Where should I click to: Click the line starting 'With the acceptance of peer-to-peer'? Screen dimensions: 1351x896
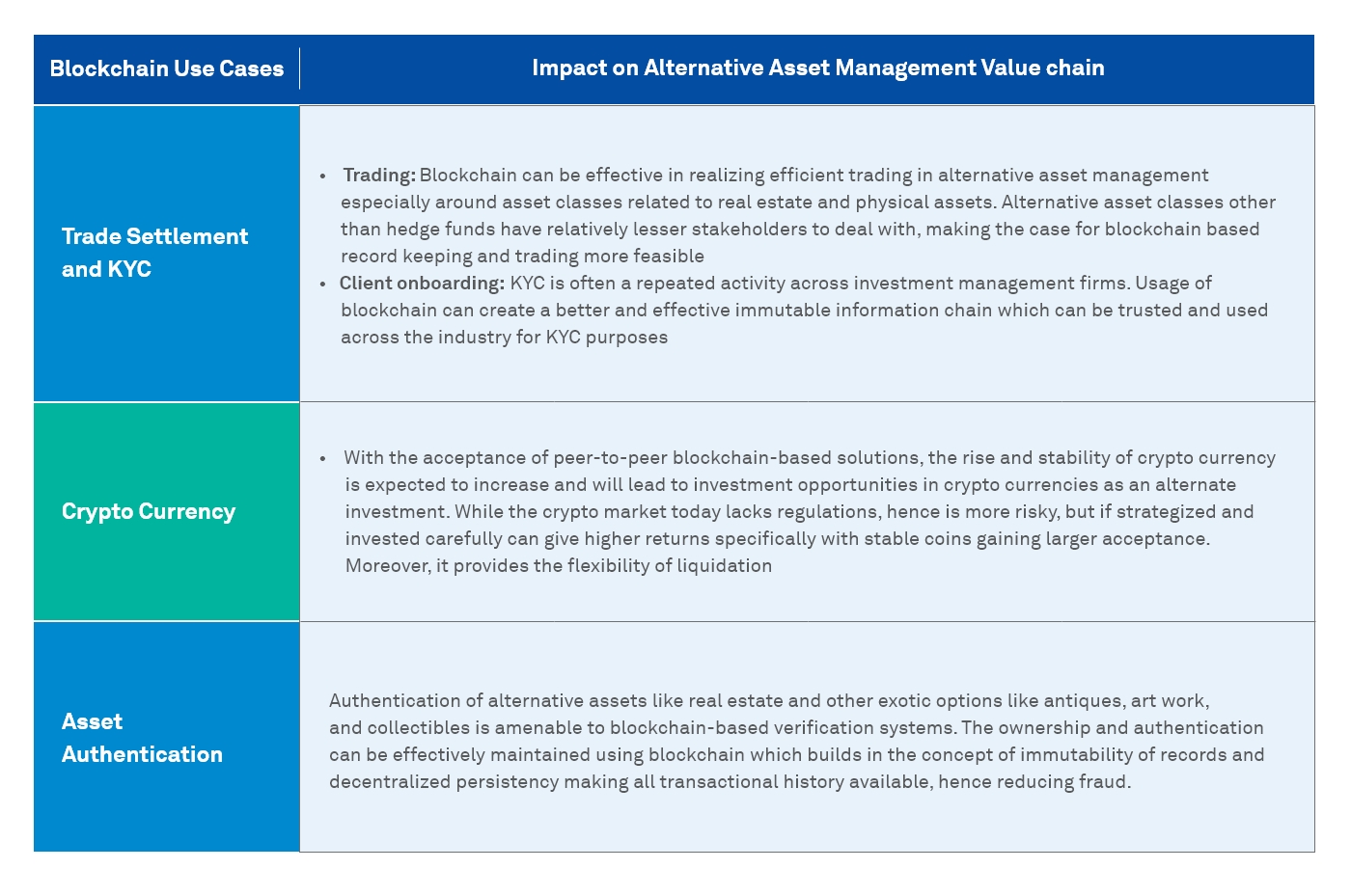click(809, 458)
